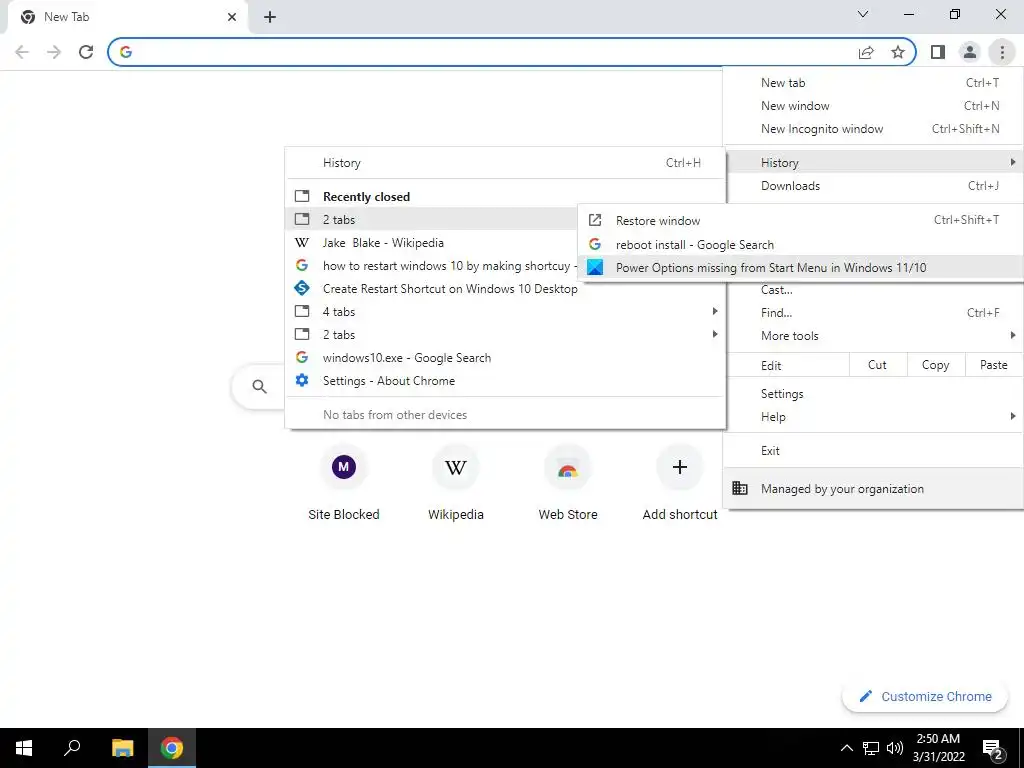Reopen Jake Blake - Wikipedia
The width and height of the screenshot is (1024, 768).
tap(432, 243)
